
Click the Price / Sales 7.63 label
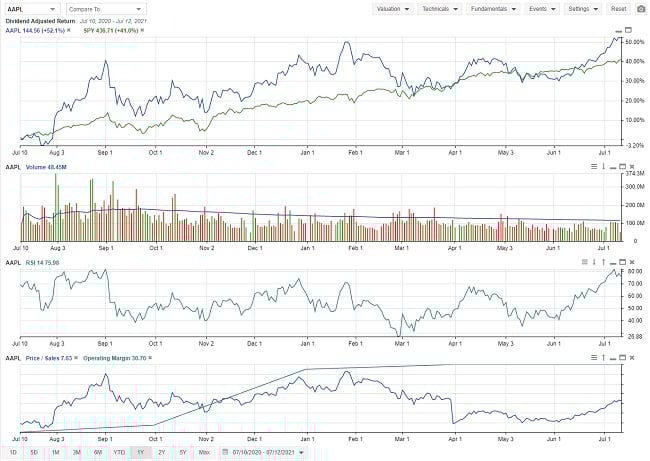[49, 358]
